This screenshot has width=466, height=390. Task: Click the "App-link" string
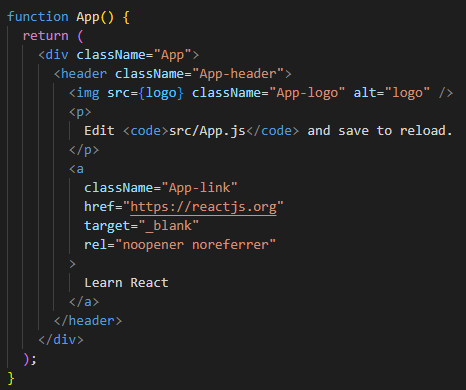pos(199,188)
